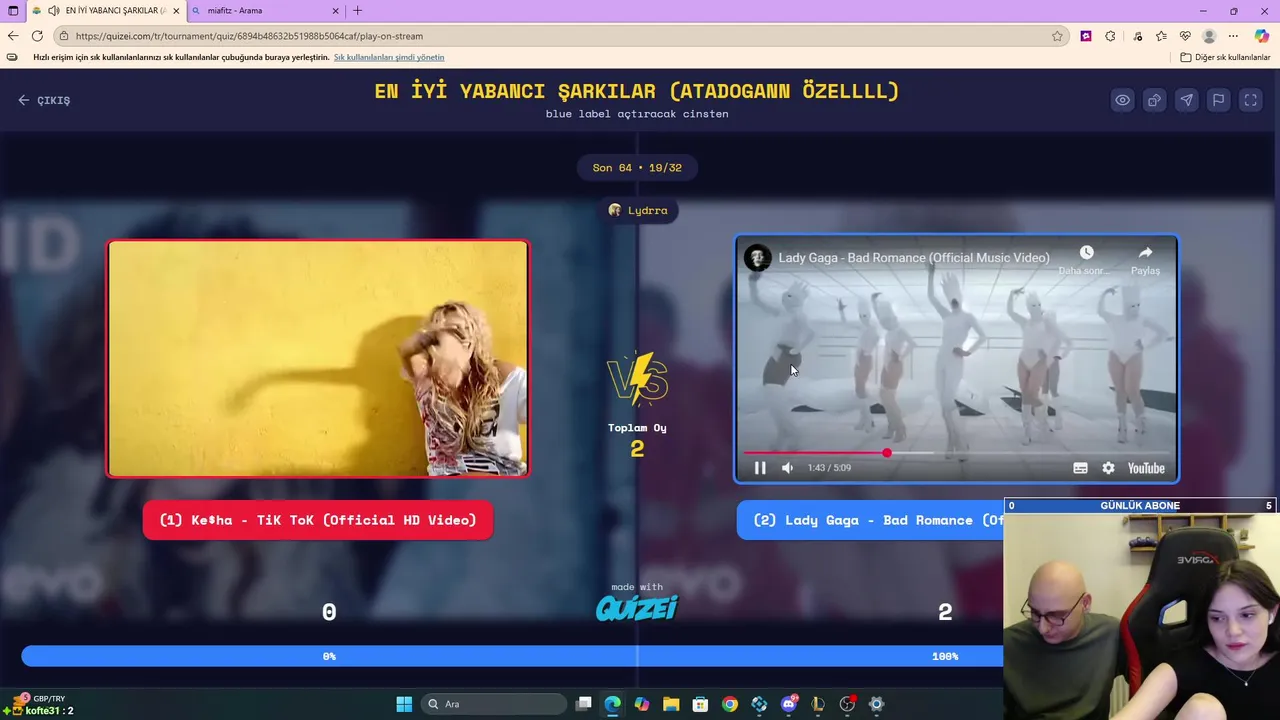Click the Son 64 • 19/32 round badge
This screenshot has width=1280, height=720.
(637, 168)
